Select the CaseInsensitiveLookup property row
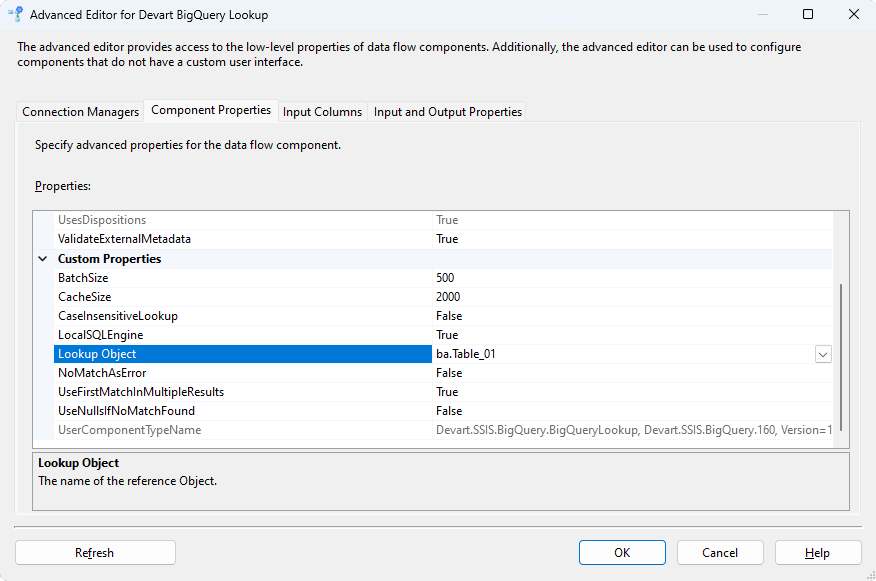Viewport: 876px width, 581px height. click(242, 316)
